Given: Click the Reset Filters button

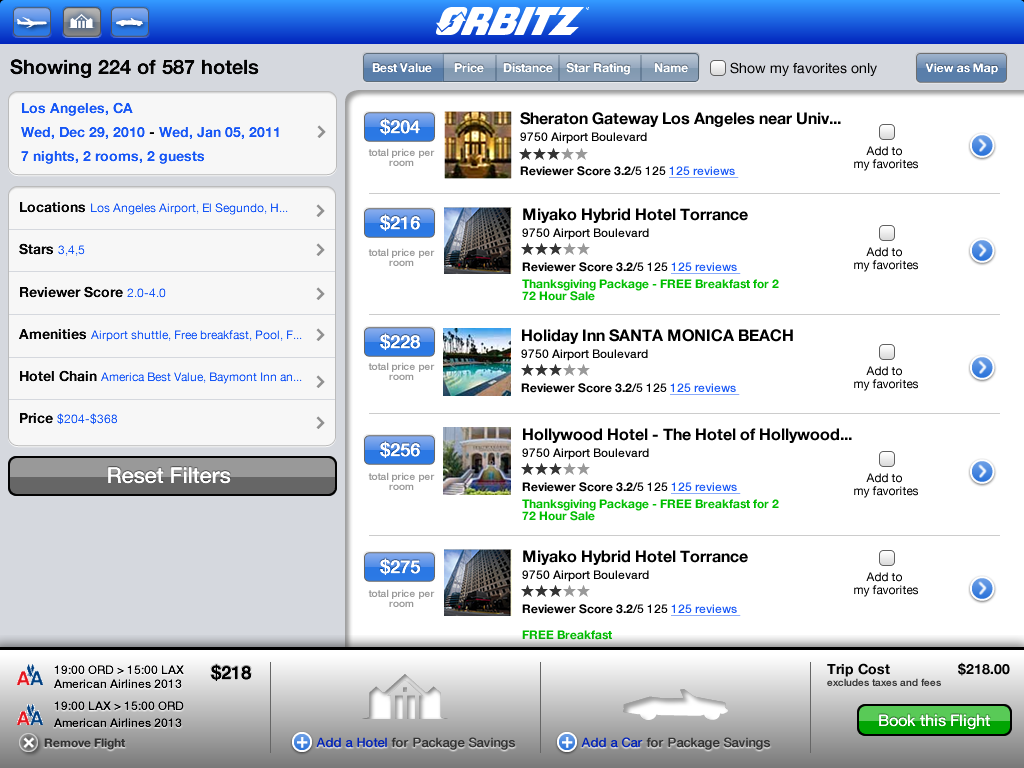Looking at the screenshot, I should [x=172, y=475].
